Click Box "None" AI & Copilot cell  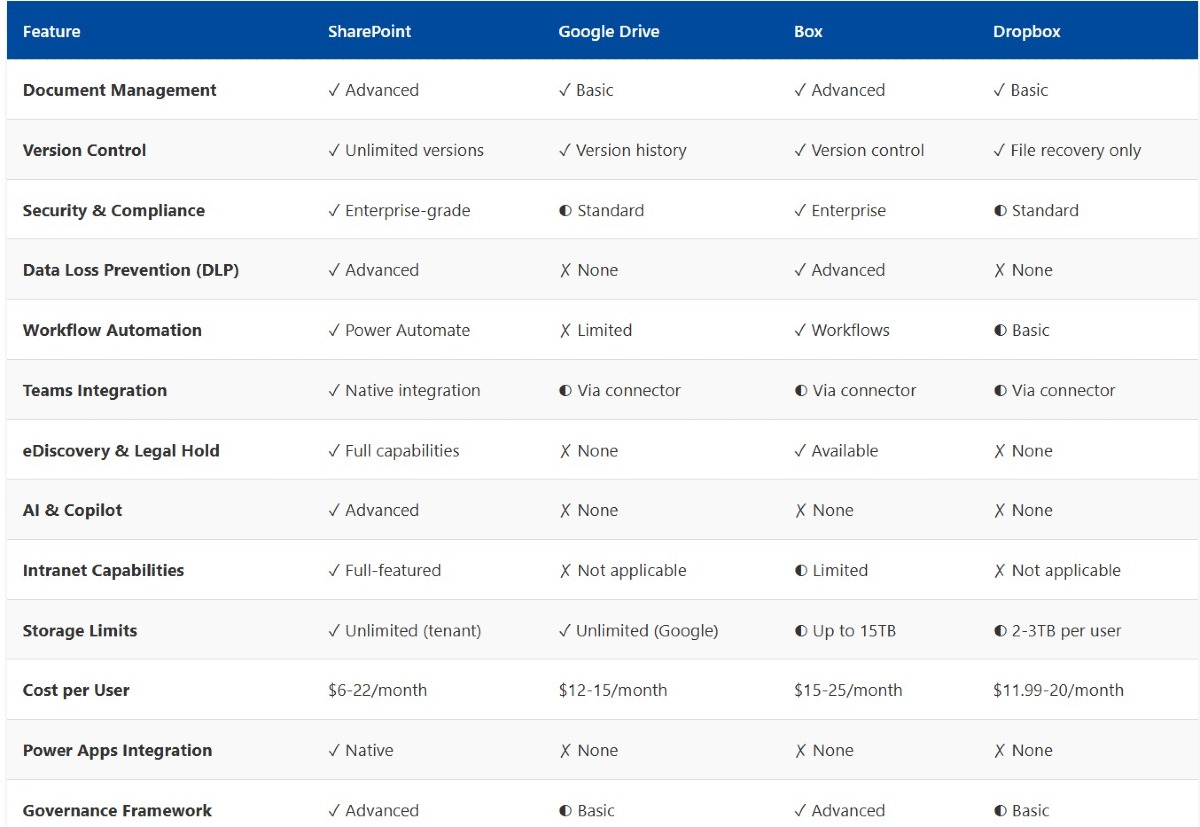[x=824, y=510]
